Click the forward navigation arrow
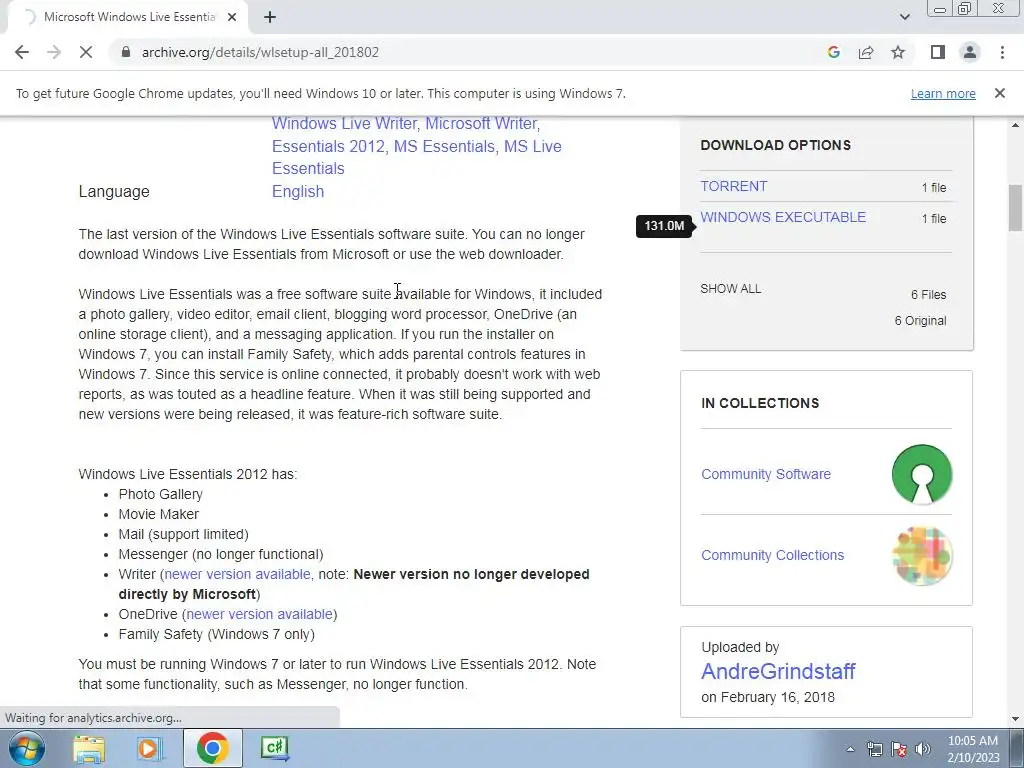 pyautogui.click(x=54, y=52)
